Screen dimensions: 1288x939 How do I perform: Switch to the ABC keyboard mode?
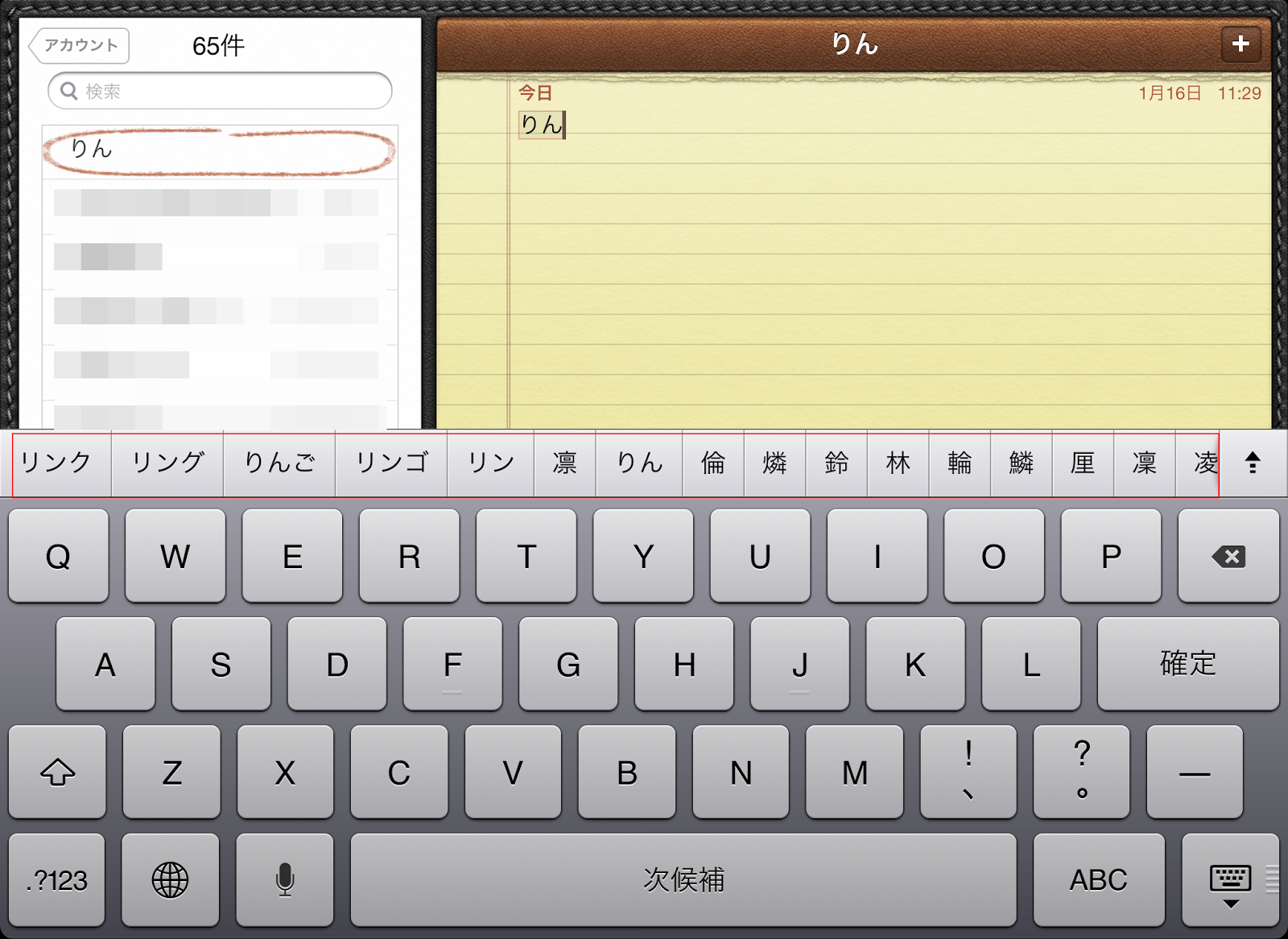1099,880
